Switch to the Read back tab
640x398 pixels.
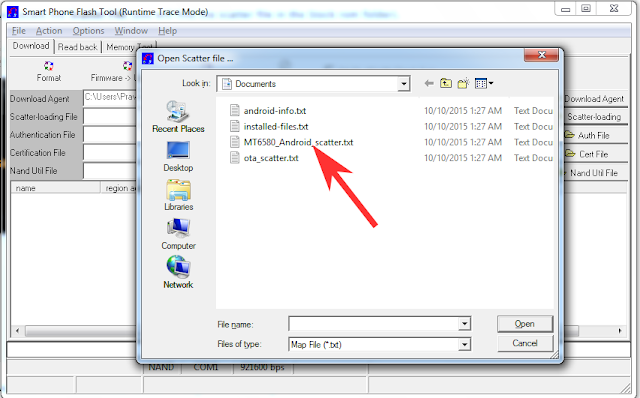[78, 47]
